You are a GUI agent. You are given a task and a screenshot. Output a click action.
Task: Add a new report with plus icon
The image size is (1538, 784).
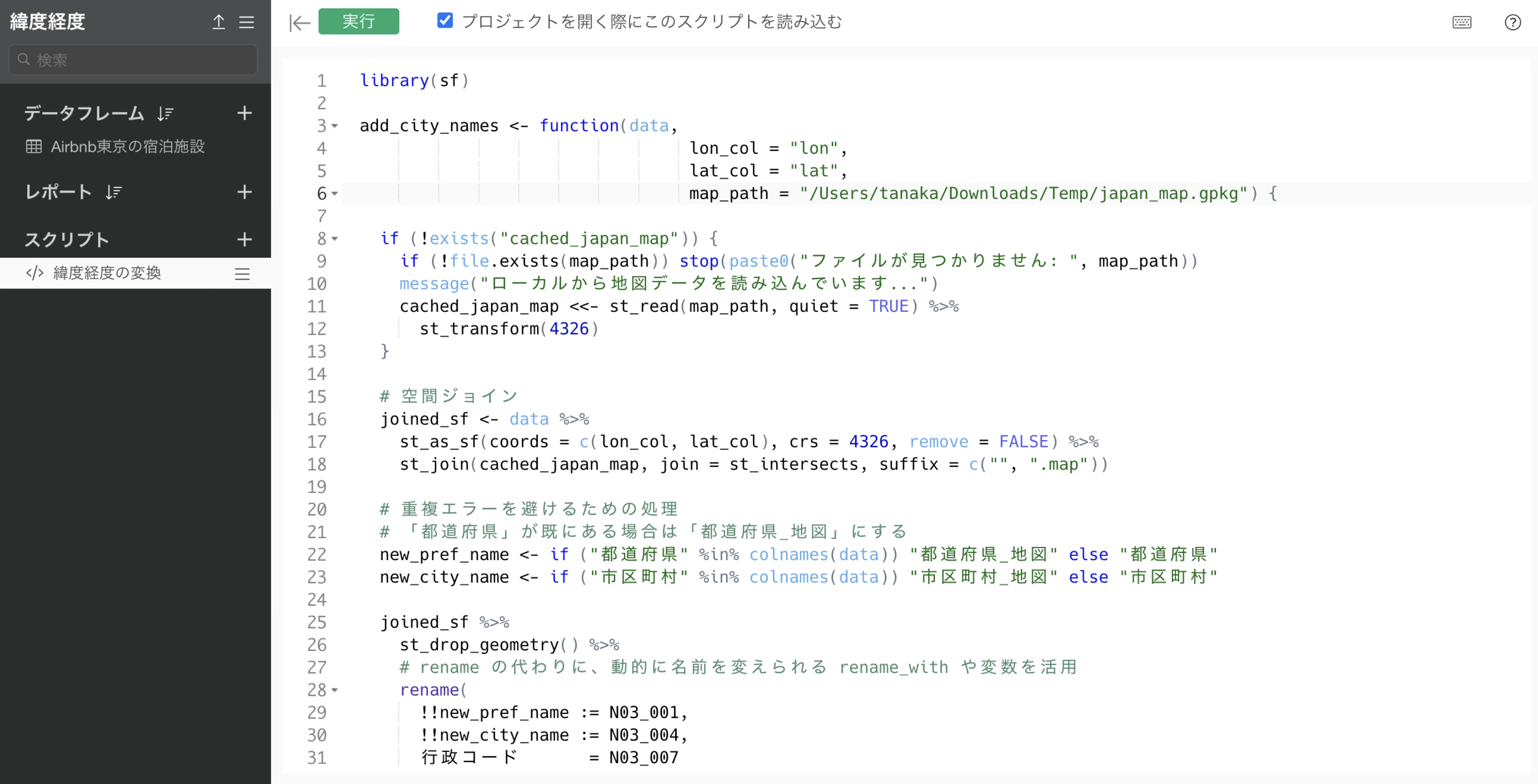(244, 192)
